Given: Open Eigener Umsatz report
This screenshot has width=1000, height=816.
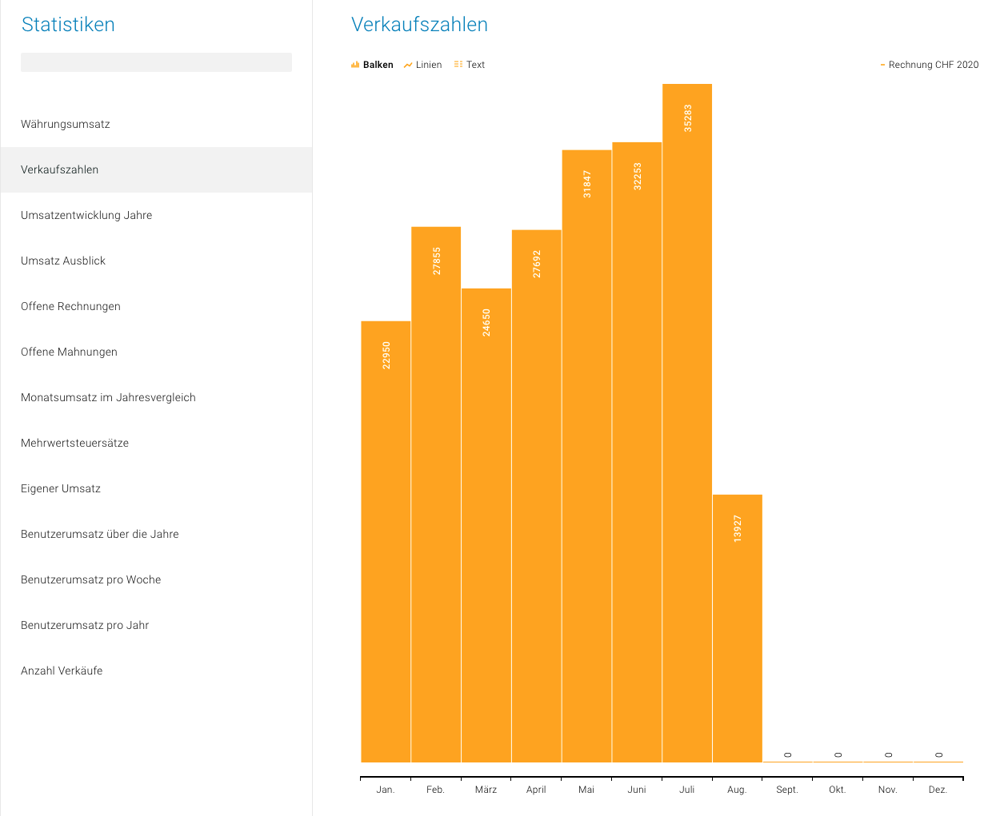Looking at the screenshot, I should (x=60, y=489).
